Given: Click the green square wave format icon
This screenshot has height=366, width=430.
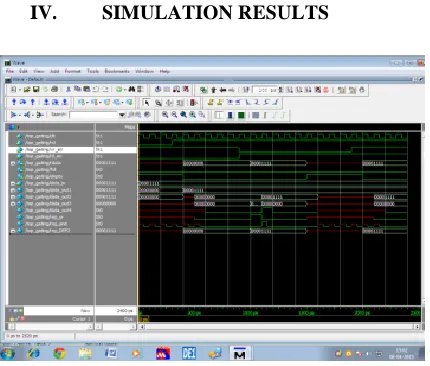Looking at the screenshot, I should coord(241,115).
